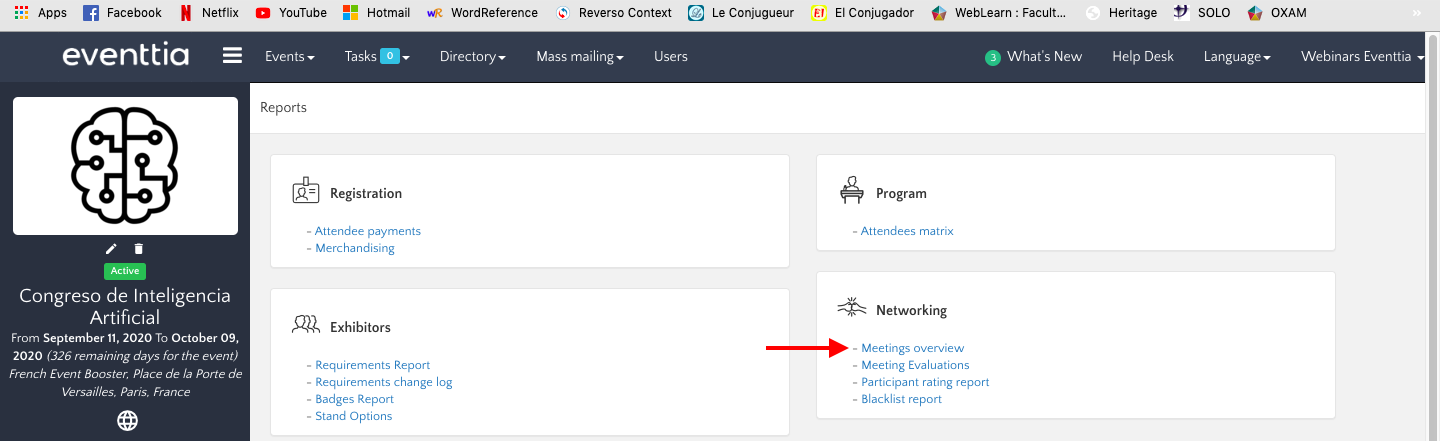Open the Badges Report link
This screenshot has width=1440, height=441.
pyautogui.click(x=353, y=399)
